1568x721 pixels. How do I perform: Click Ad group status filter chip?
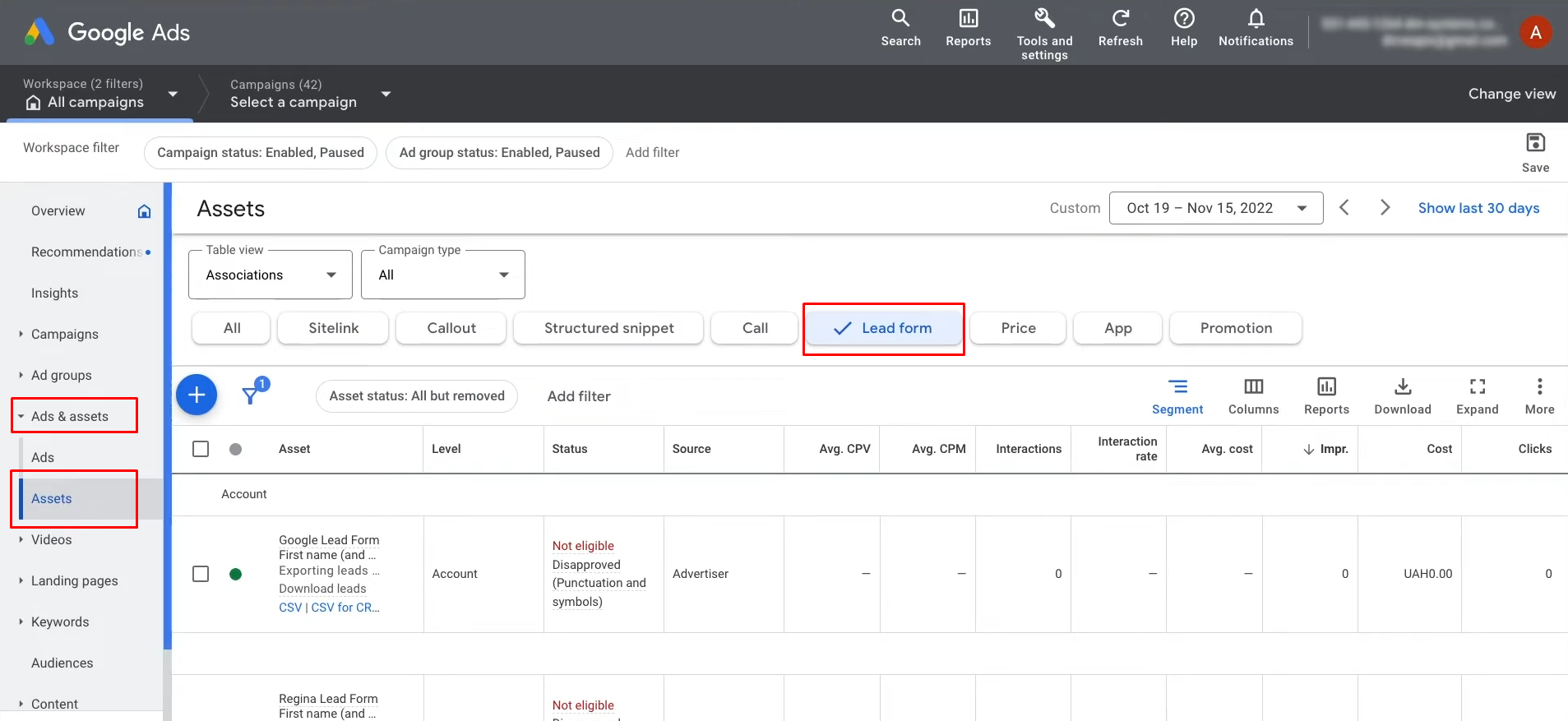tap(499, 153)
